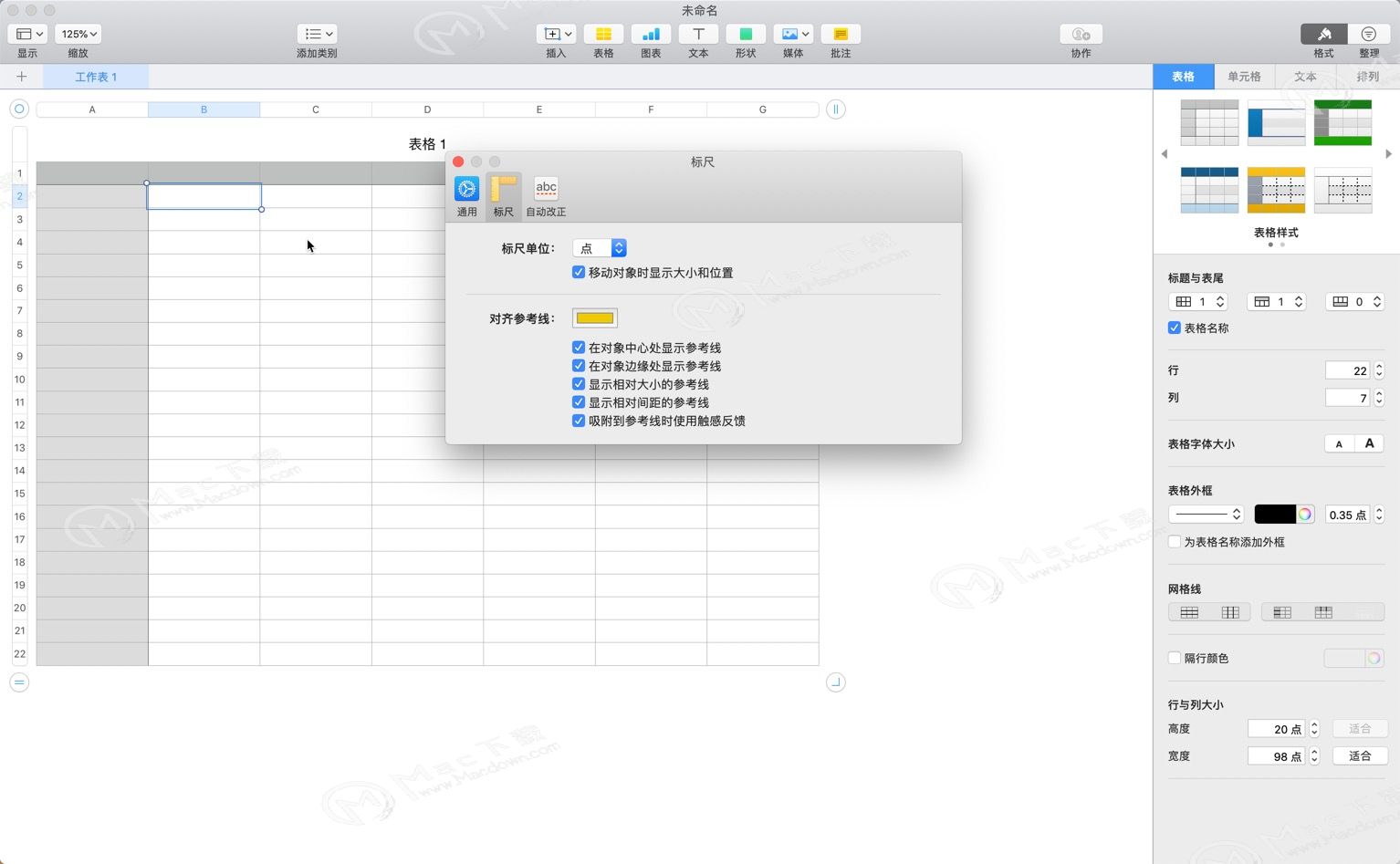Image resolution: width=1400 pixels, height=864 pixels.
Task: Add a 批注 comment
Action: point(841,35)
